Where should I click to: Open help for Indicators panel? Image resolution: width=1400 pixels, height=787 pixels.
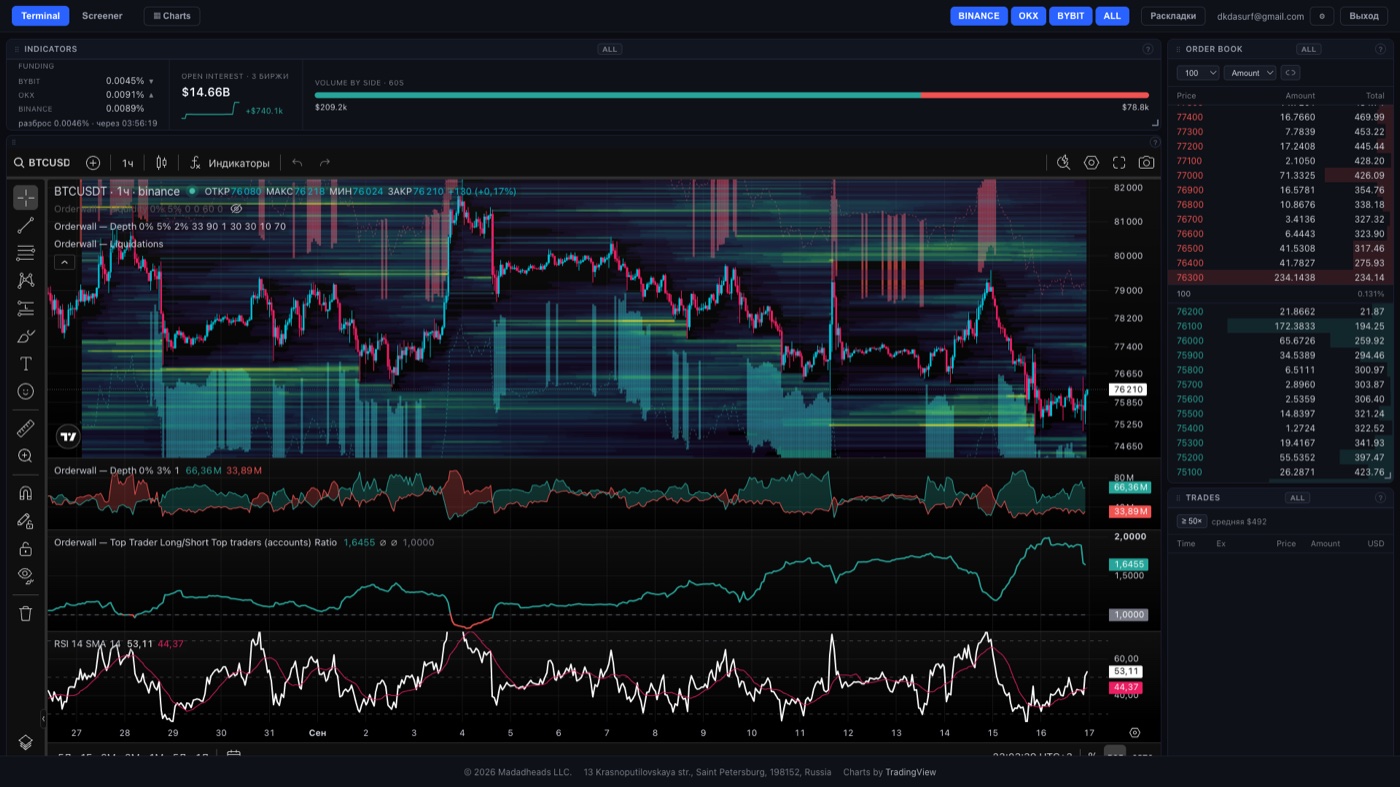coord(1148,49)
